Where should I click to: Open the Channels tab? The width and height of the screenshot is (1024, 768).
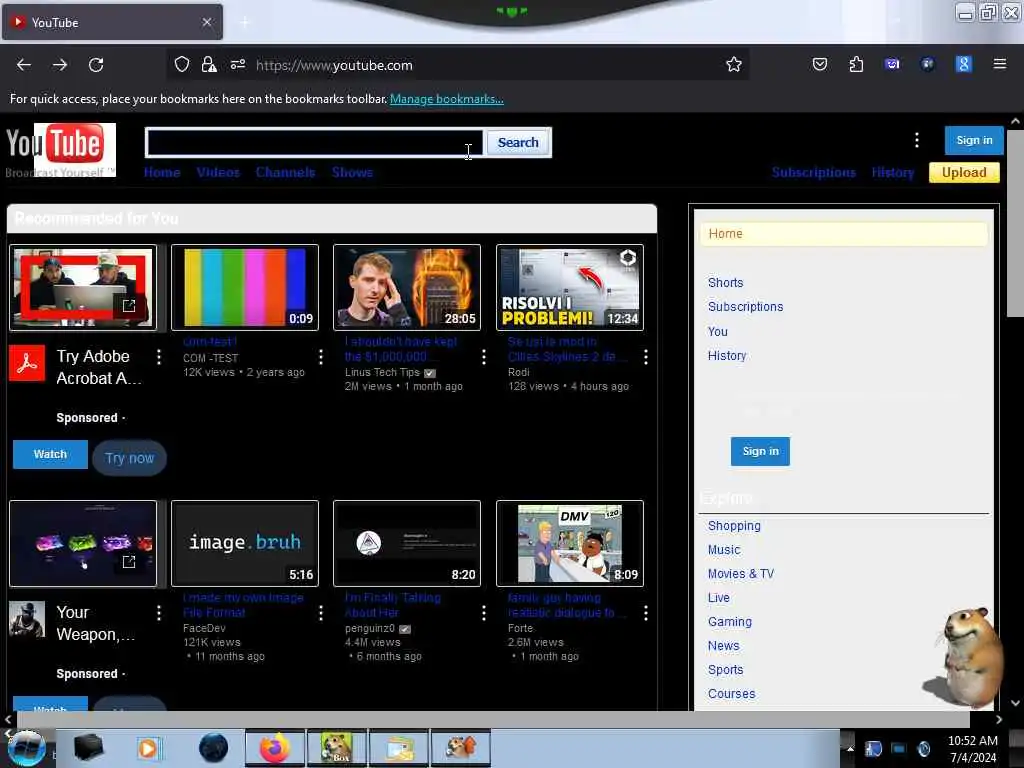point(285,172)
